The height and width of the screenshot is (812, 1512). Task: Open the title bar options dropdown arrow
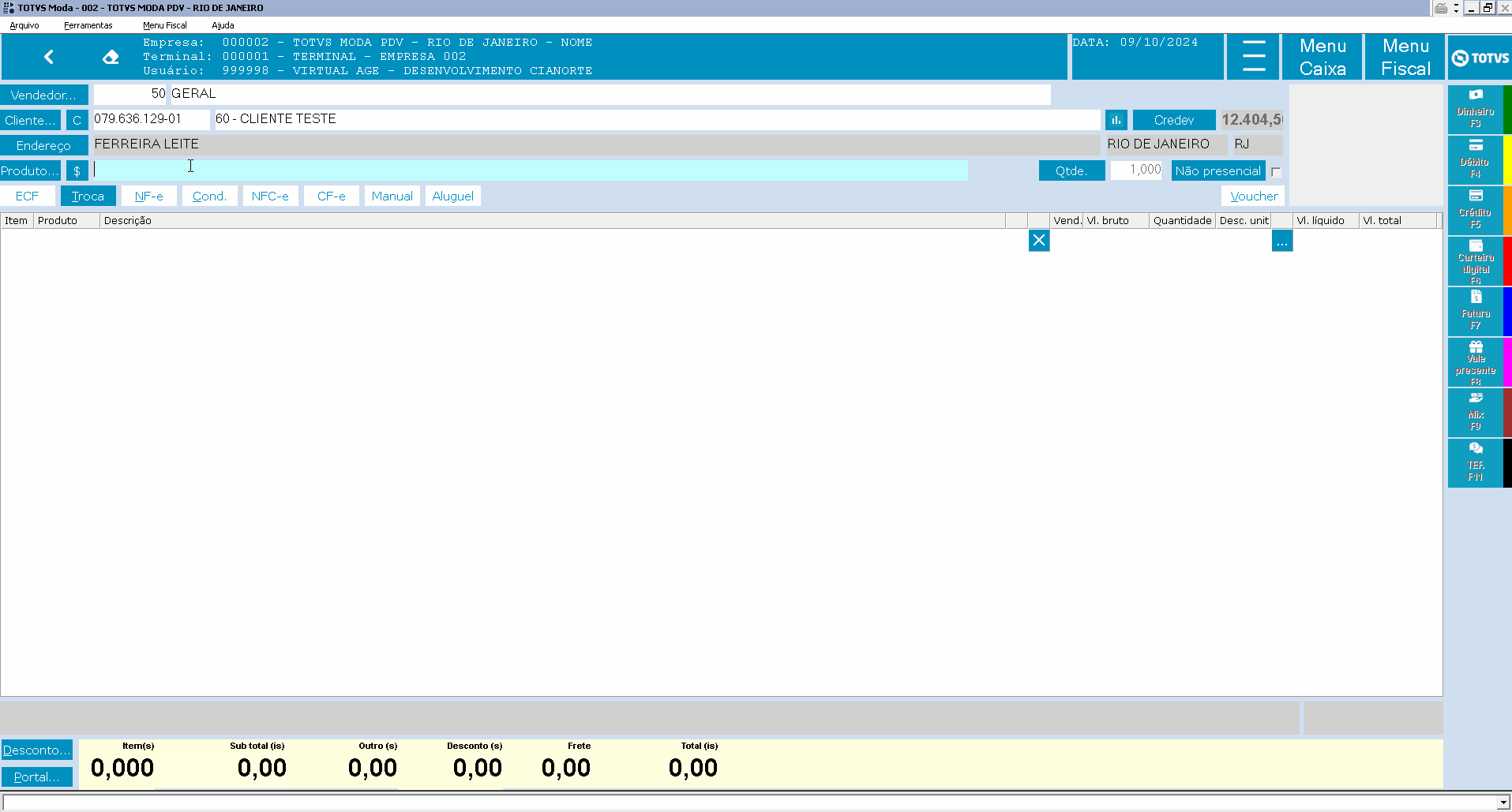pos(1456,8)
